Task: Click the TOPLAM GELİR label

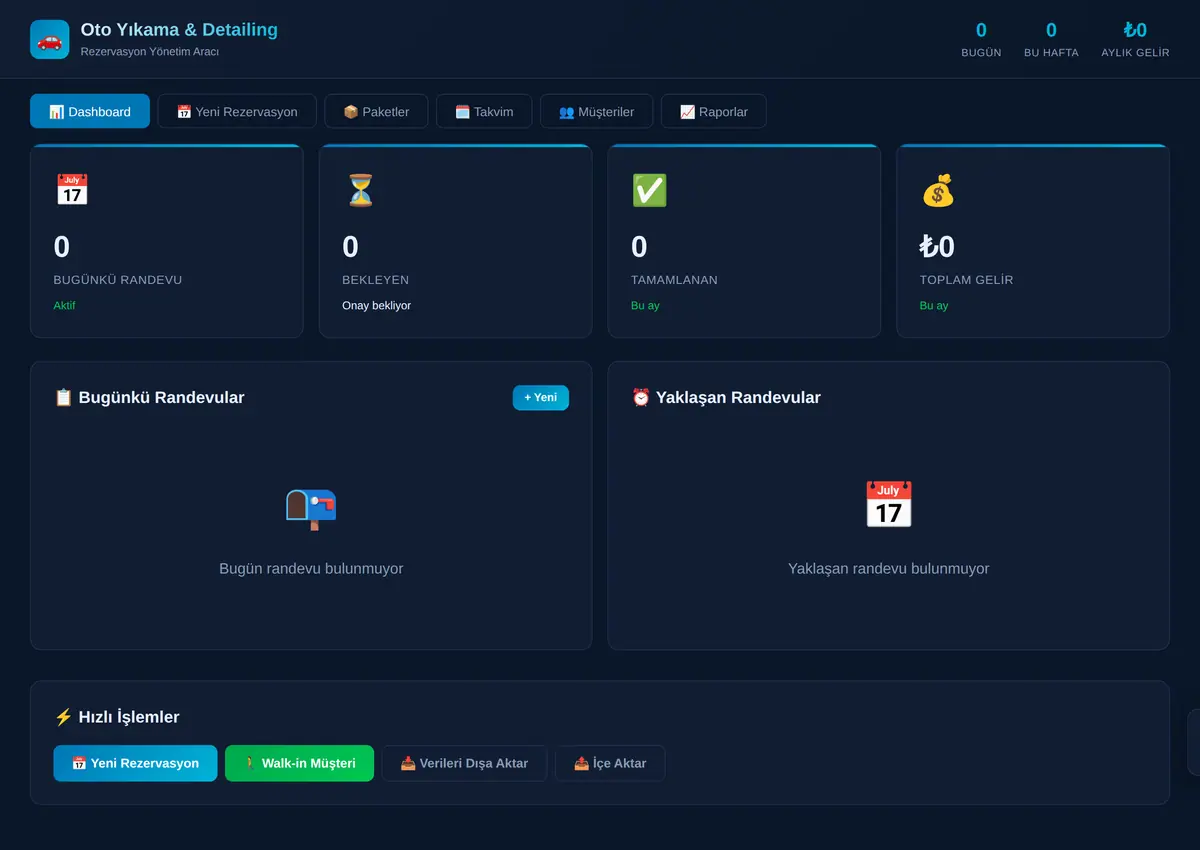Action: (x=966, y=280)
